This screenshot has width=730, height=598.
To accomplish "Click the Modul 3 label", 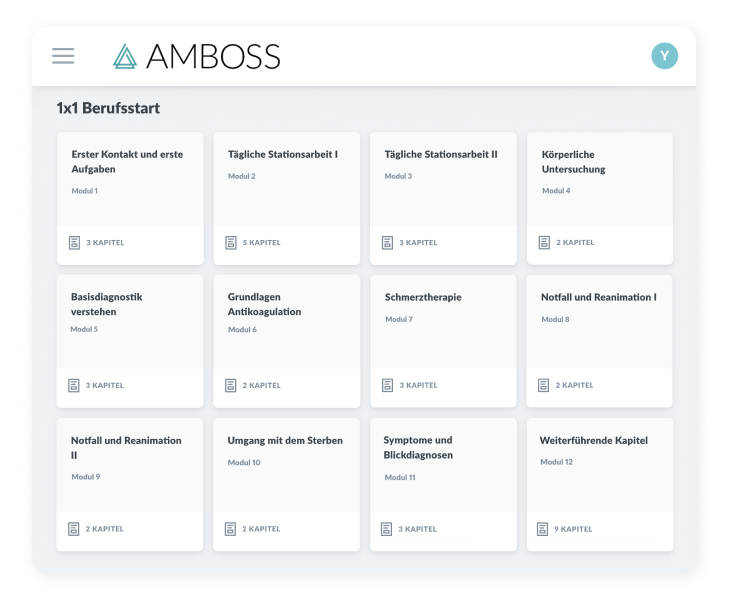I will pos(398,176).
